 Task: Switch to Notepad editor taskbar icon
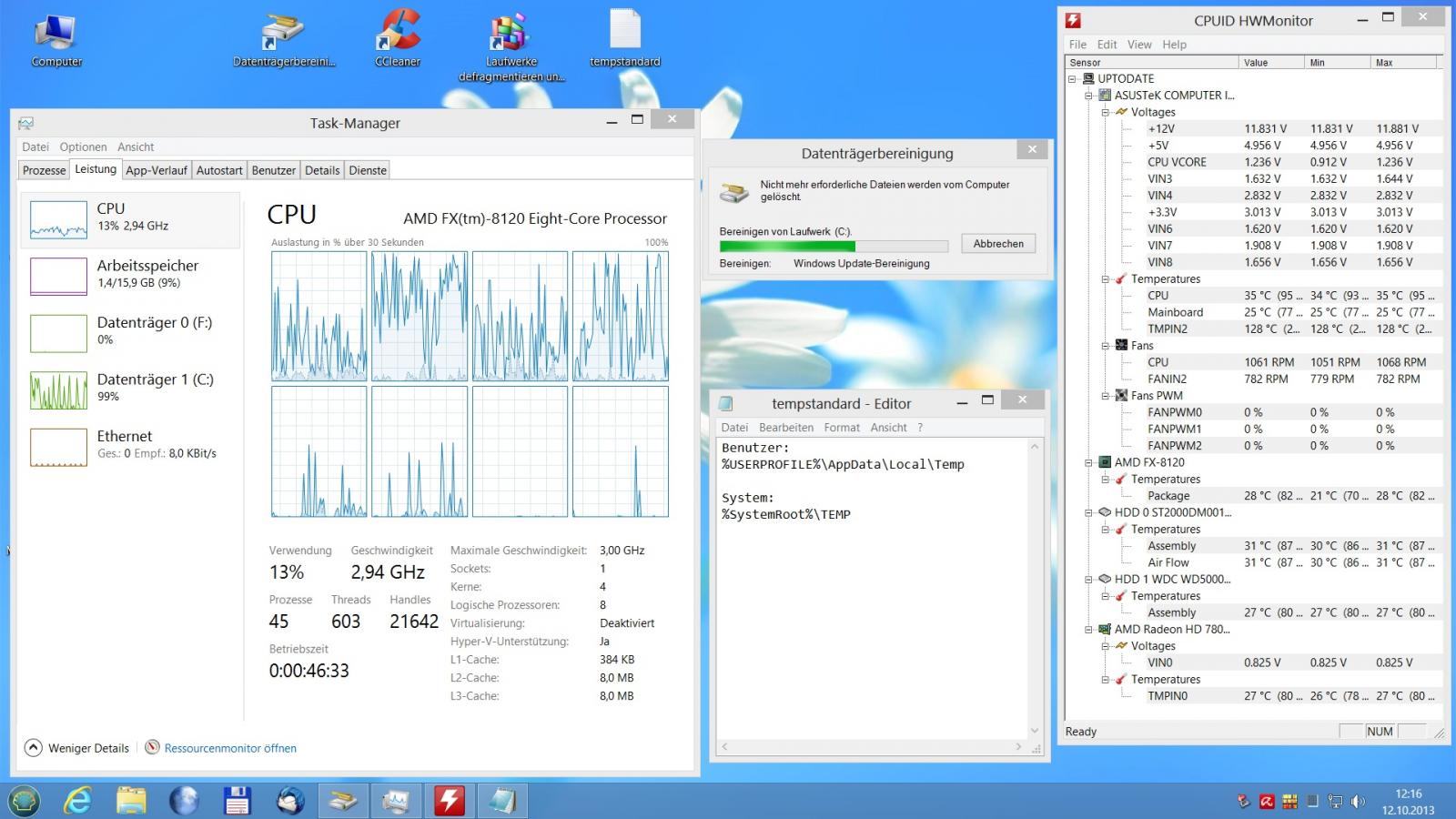(x=502, y=801)
